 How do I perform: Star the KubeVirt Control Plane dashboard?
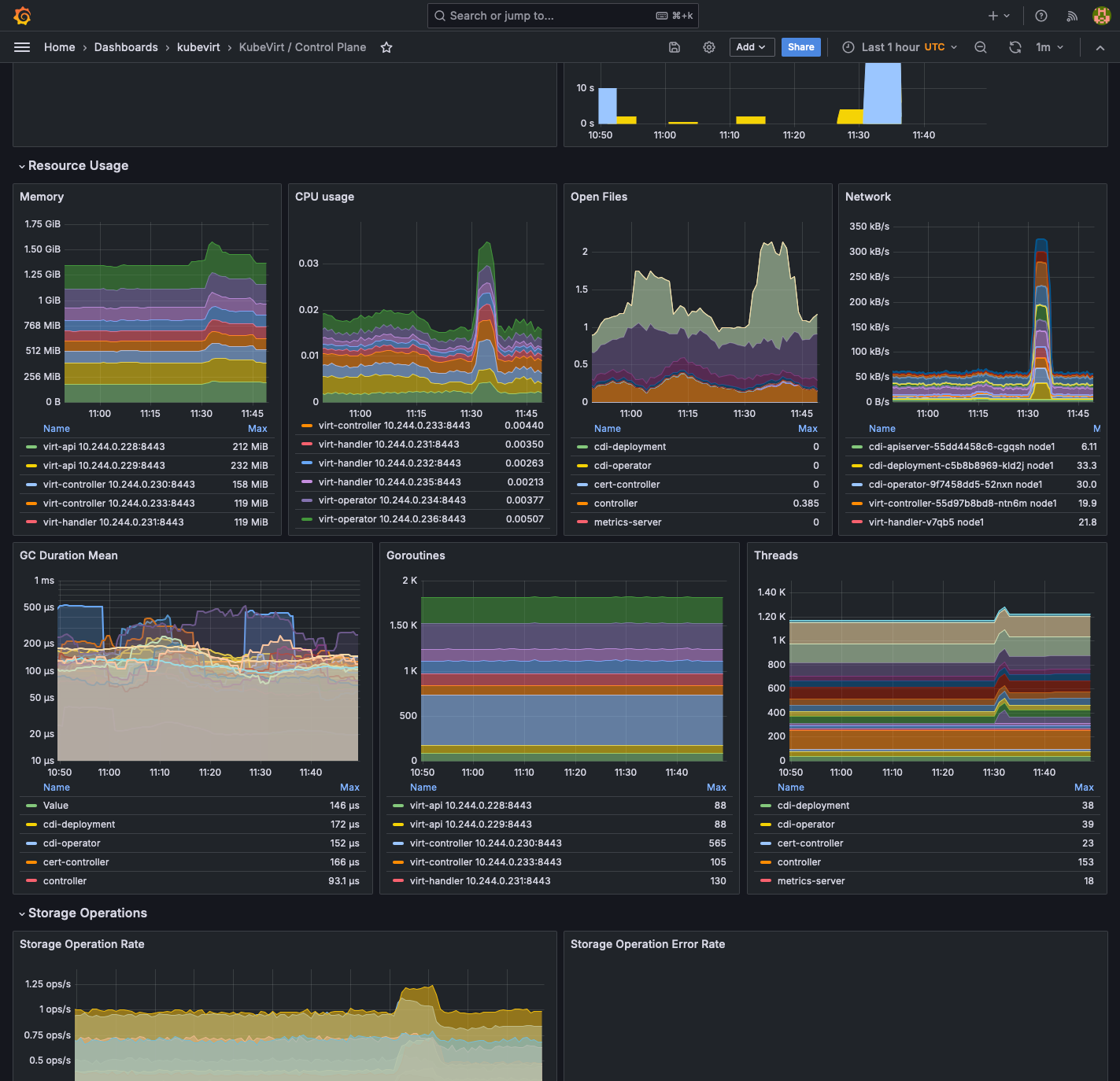386,47
